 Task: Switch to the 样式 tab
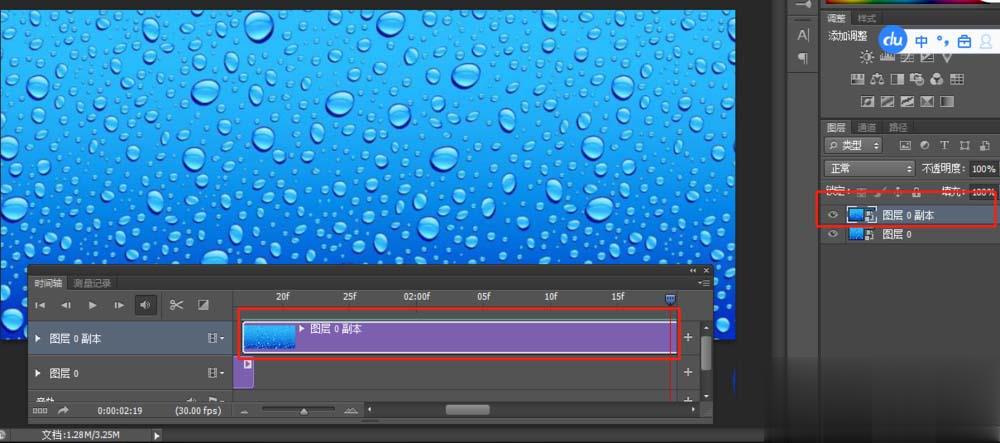coord(867,18)
